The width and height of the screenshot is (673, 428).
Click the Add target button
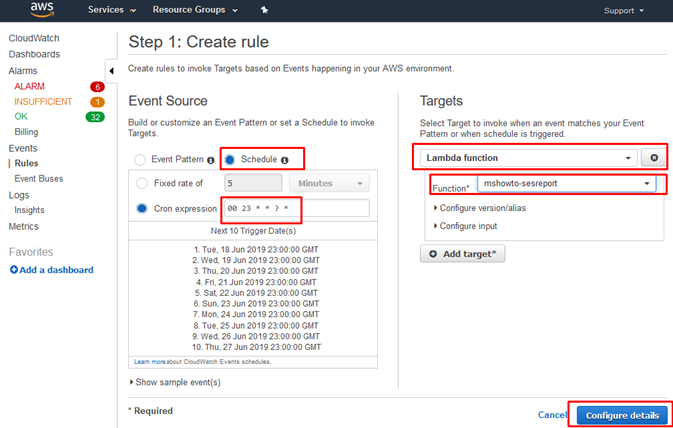point(462,254)
